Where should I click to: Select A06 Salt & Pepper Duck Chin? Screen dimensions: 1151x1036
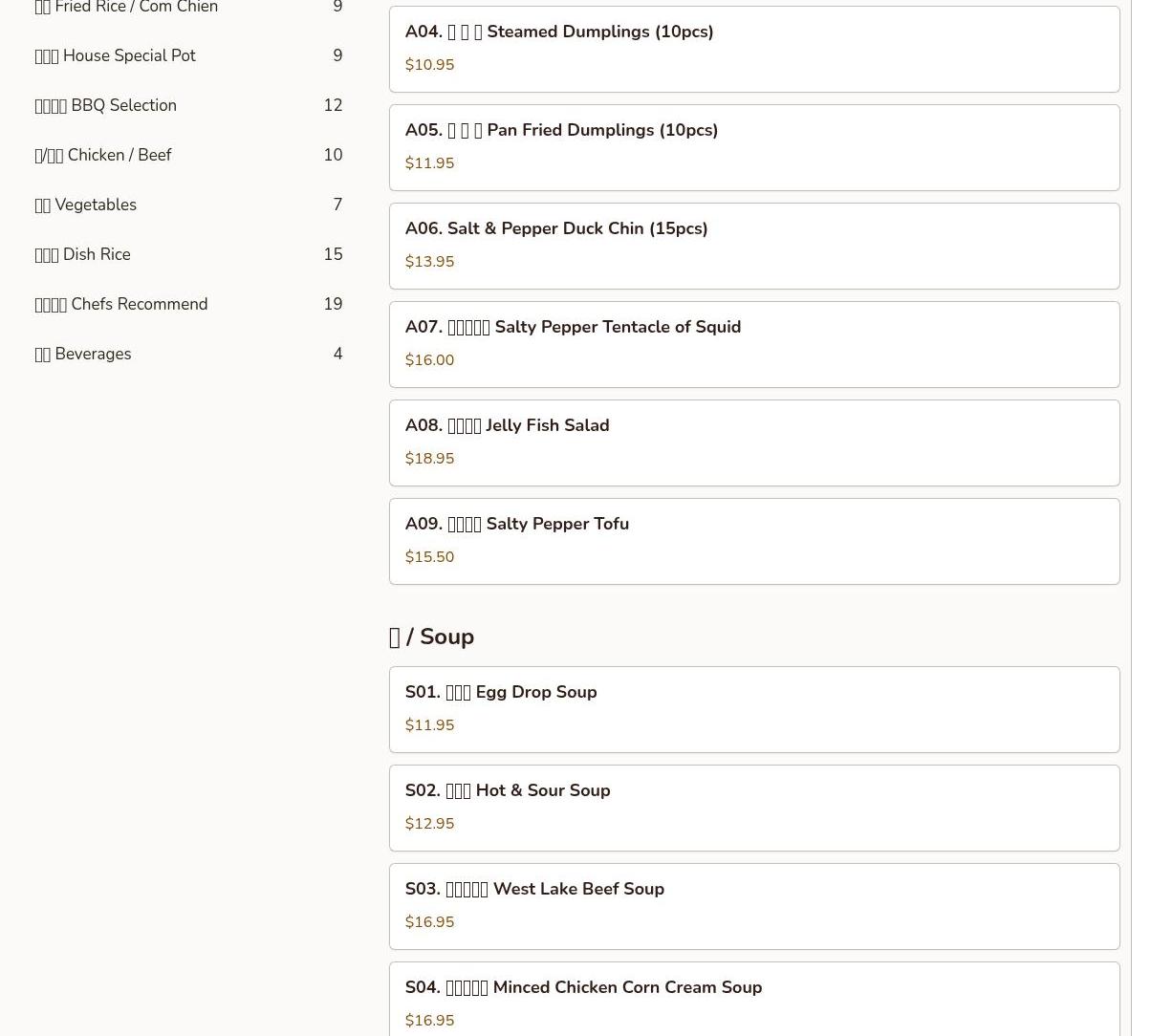[x=754, y=246]
